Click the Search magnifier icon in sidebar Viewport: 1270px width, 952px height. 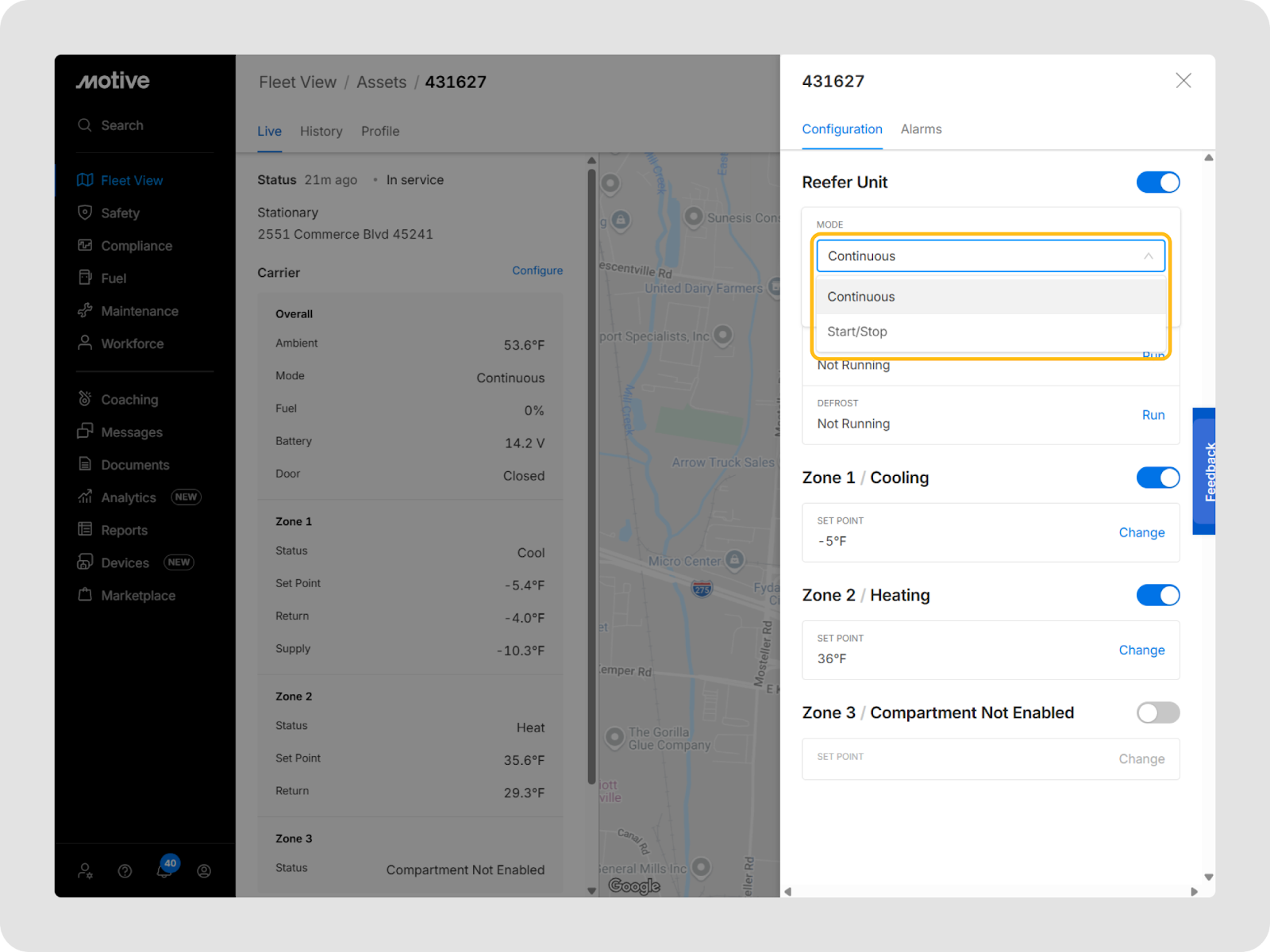pyautogui.click(x=85, y=125)
